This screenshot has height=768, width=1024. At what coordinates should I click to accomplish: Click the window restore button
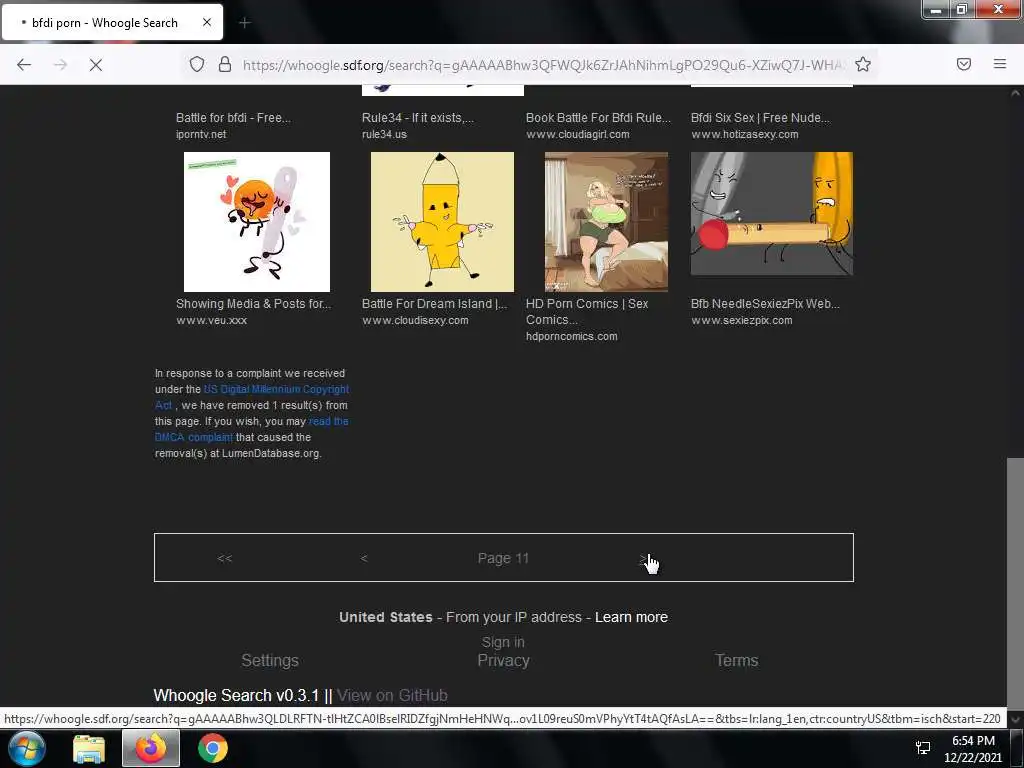coord(962,10)
